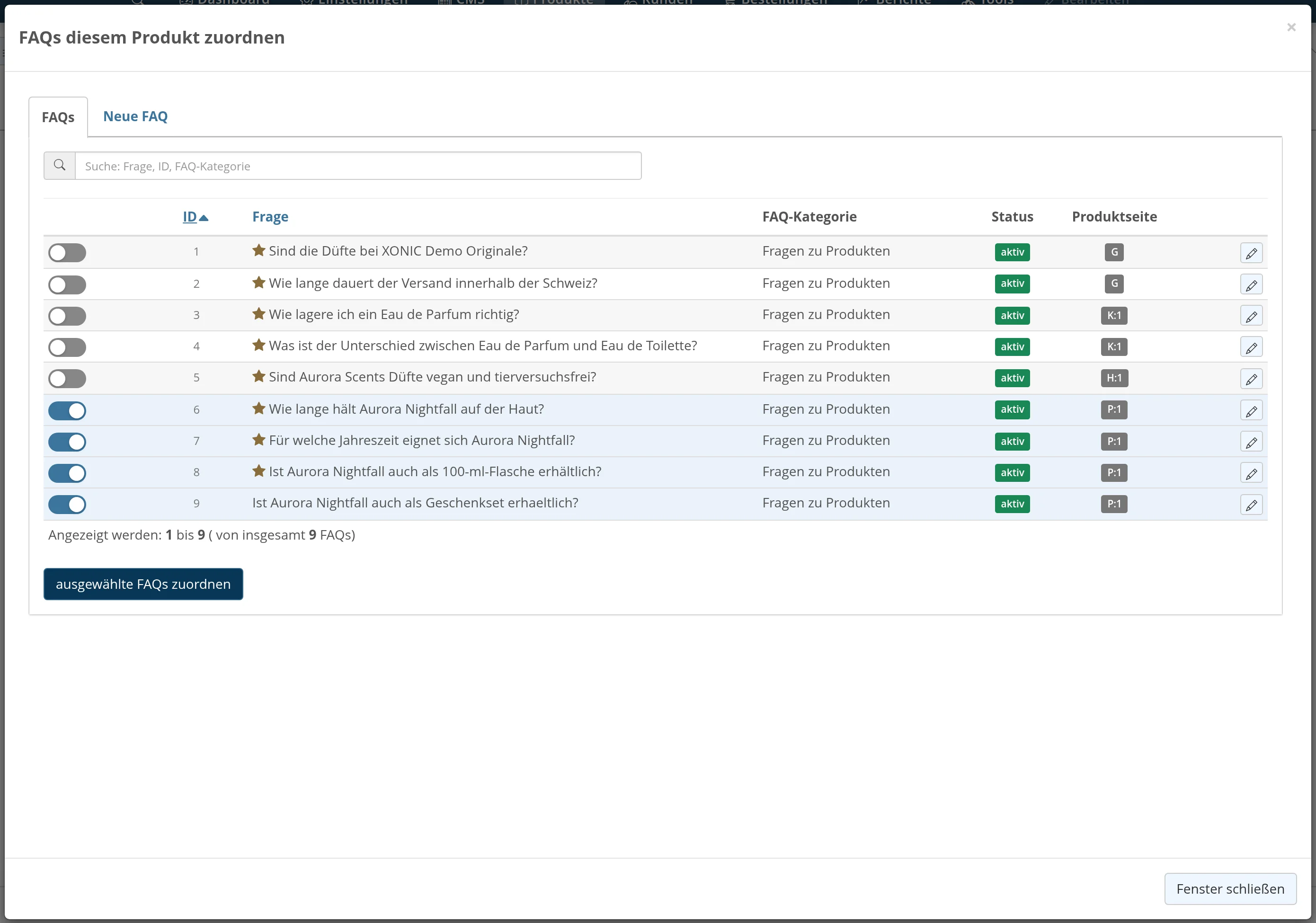Edit the vegan FAQ 5 pencil icon
Image resolution: width=1316 pixels, height=923 pixels.
coord(1251,379)
